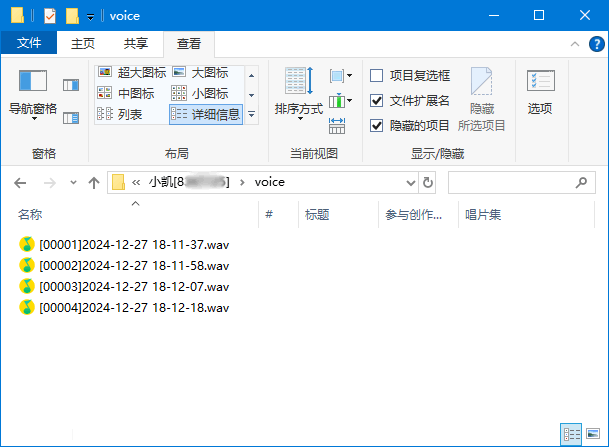Image resolution: width=609 pixels, height=447 pixels.
Task: Switch to the Home ribbon tab
Action: 83,44
